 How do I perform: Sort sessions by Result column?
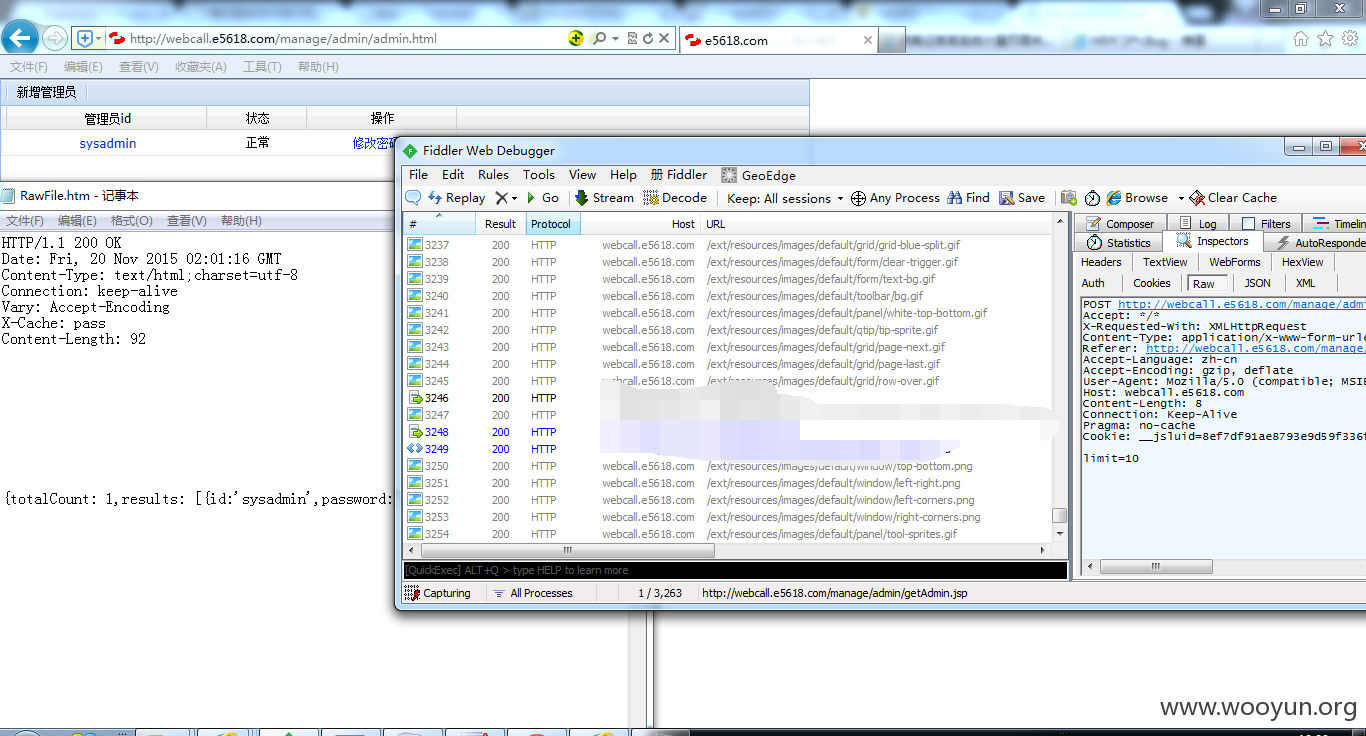[500, 224]
